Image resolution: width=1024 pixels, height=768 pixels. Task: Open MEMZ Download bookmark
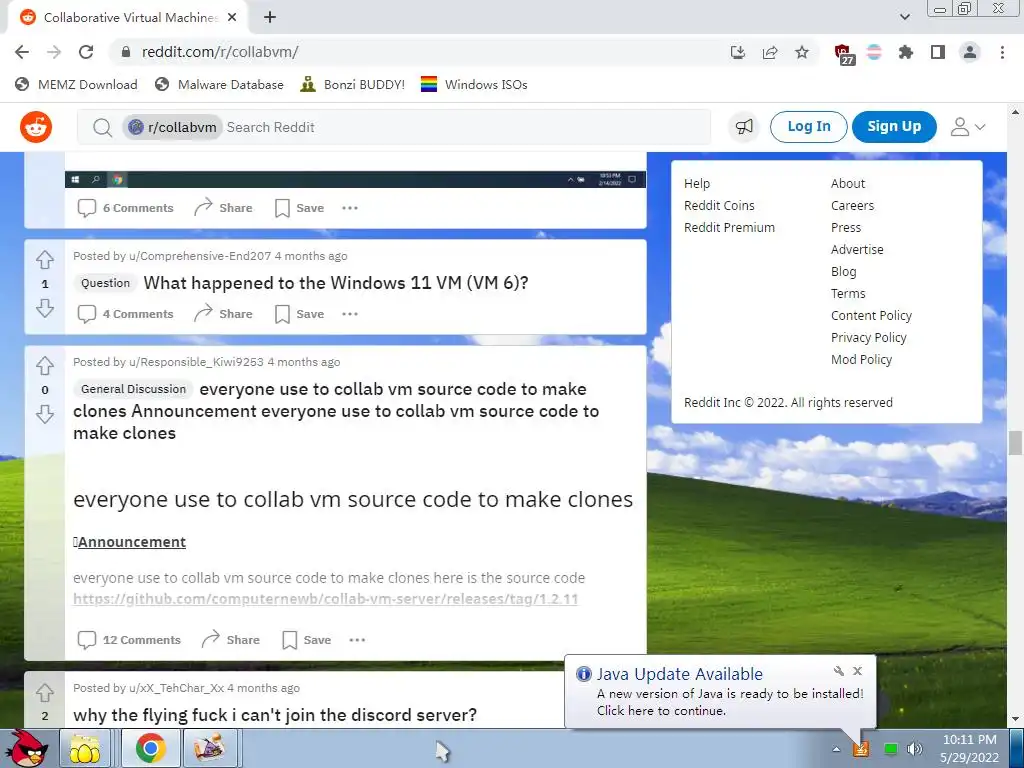coord(76,85)
